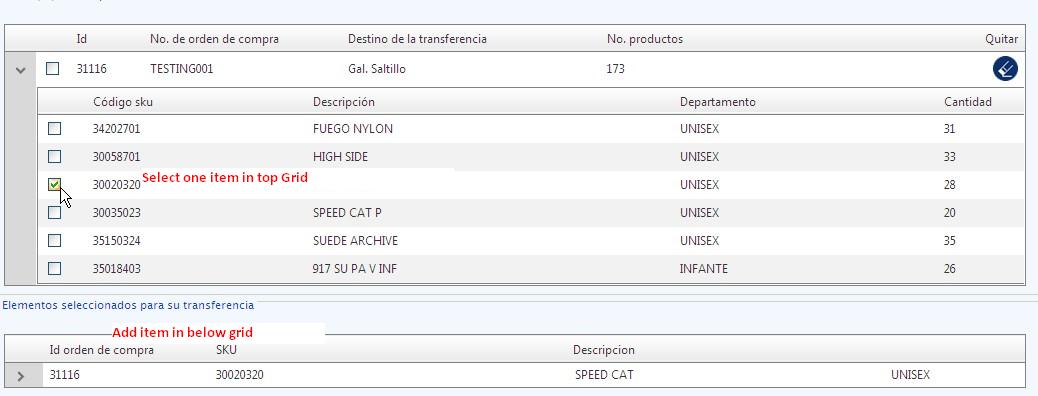Click the No. productos column header

click(x=645, y=39)
